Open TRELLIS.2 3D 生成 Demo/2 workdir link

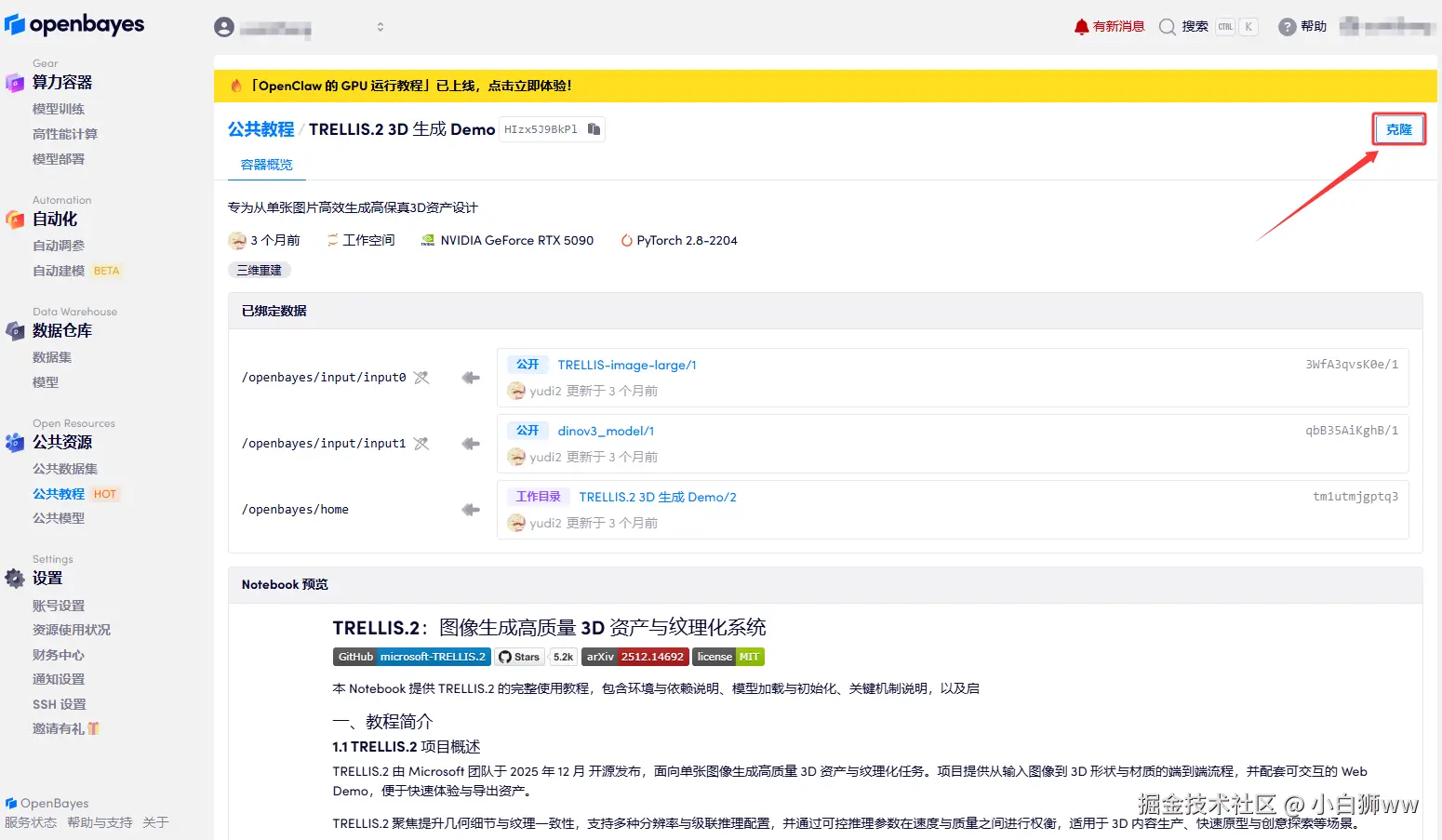click(x=658, y=497)
